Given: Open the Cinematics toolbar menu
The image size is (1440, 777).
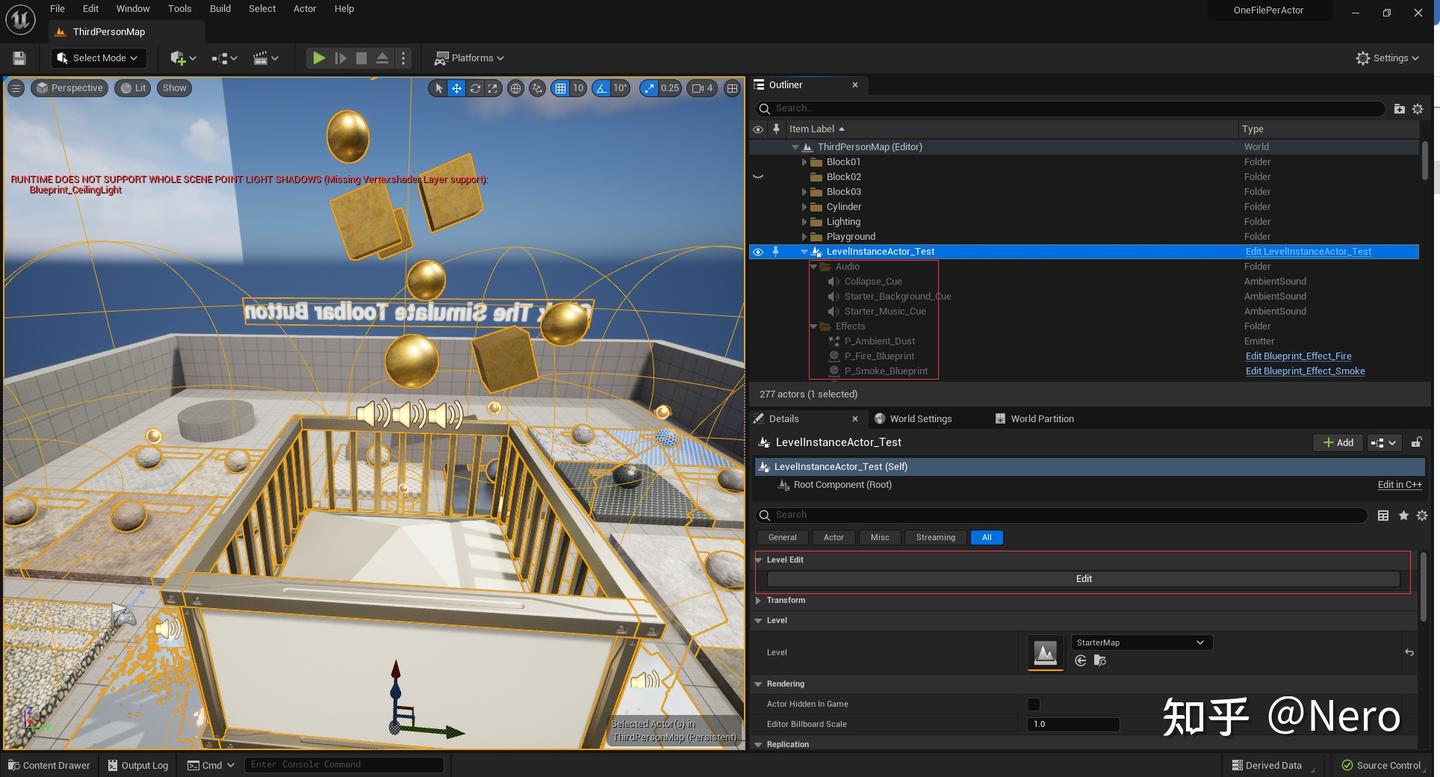Looking at the screenshot, I should [x=261, y=58].
